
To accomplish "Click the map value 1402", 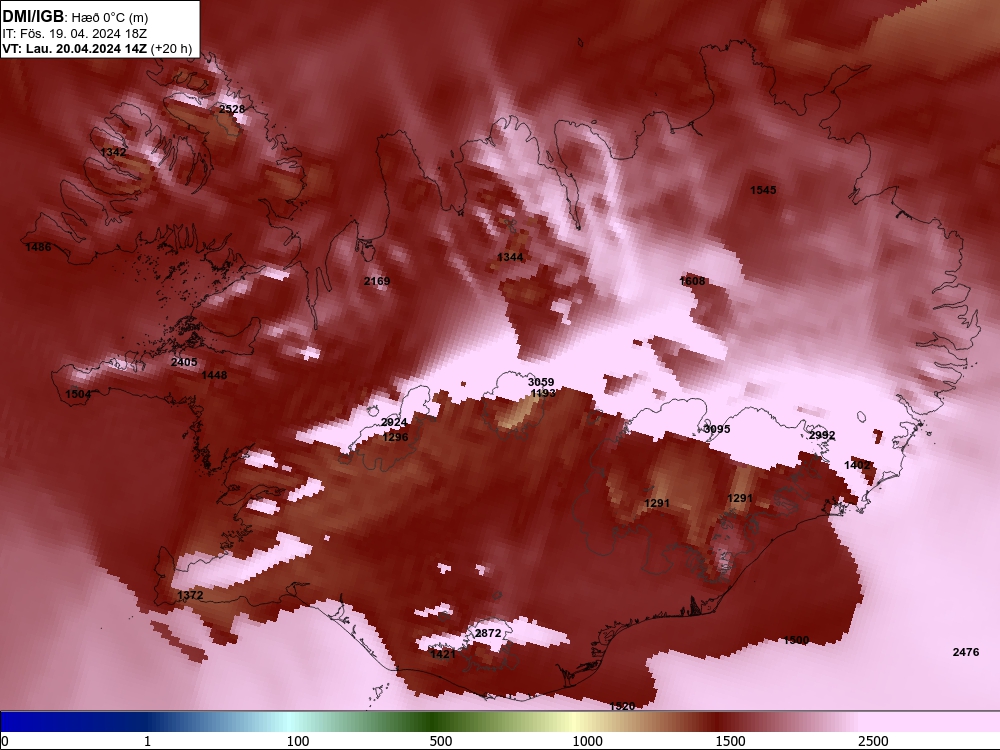I will tap(857, 465).
